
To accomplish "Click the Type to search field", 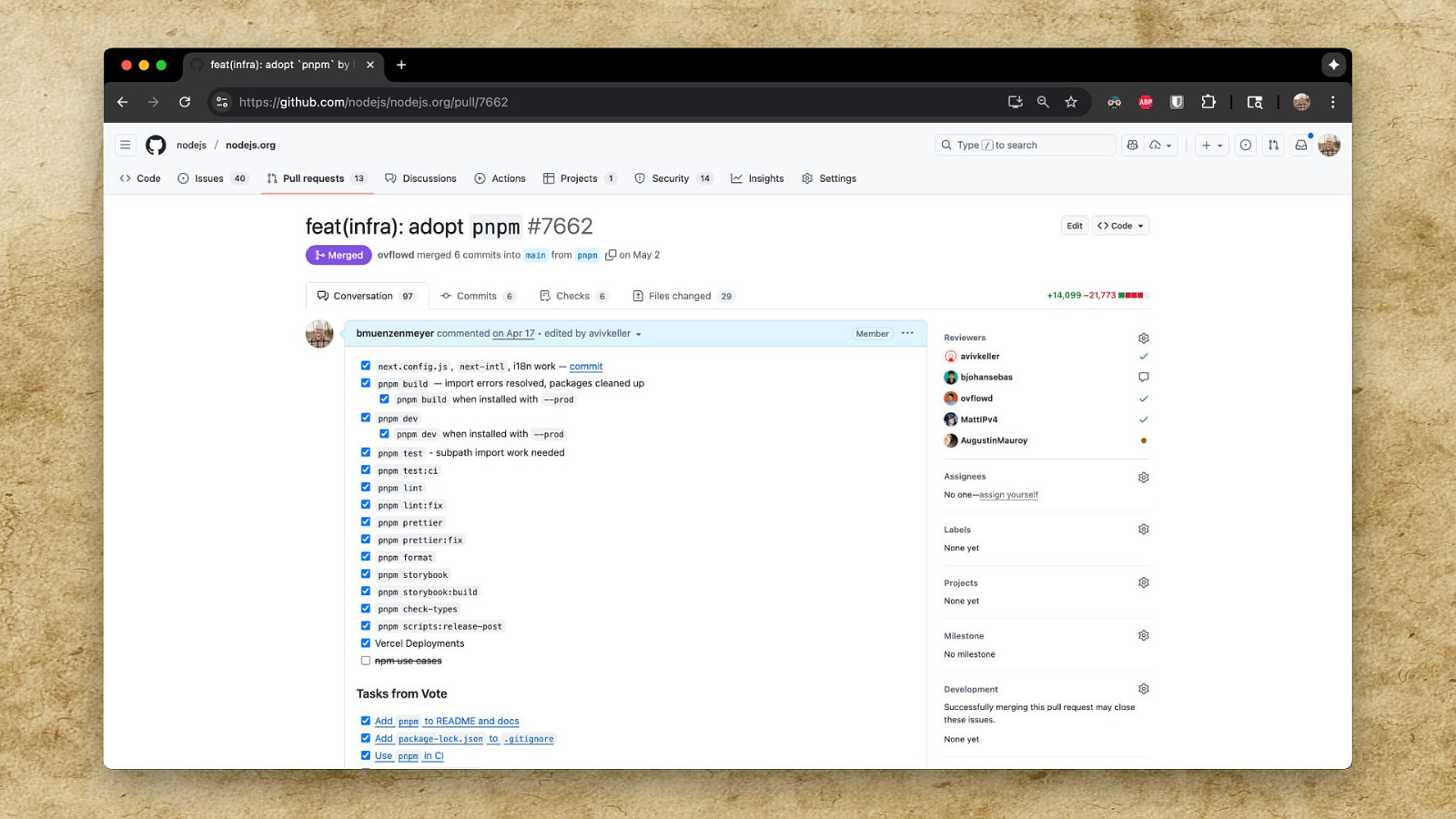I will click(x=1025, y=146).
